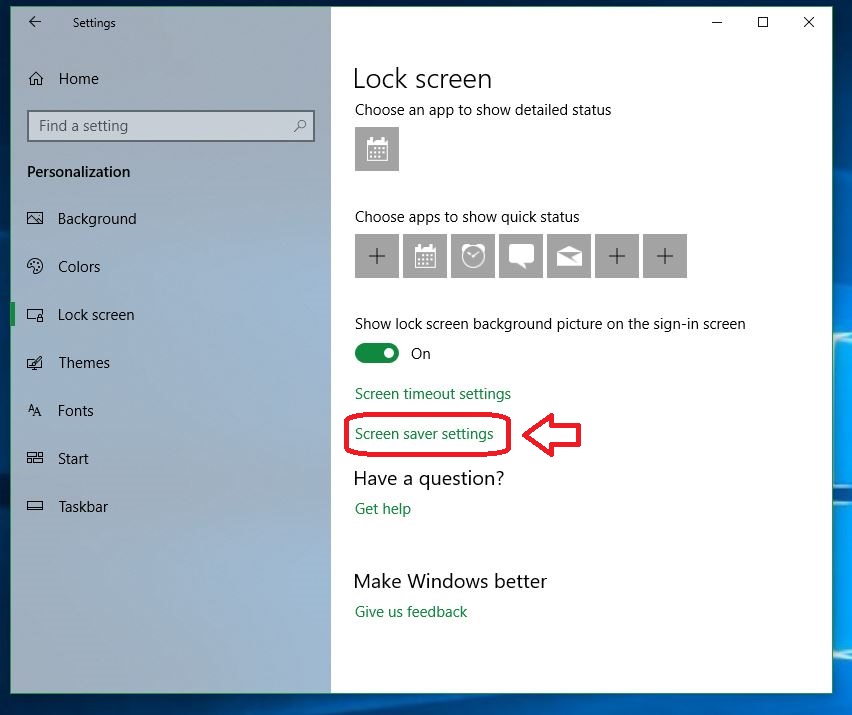This screenshot has width=852, height=715.
Task: Click Give us feedback
Action: pos(410,611)
